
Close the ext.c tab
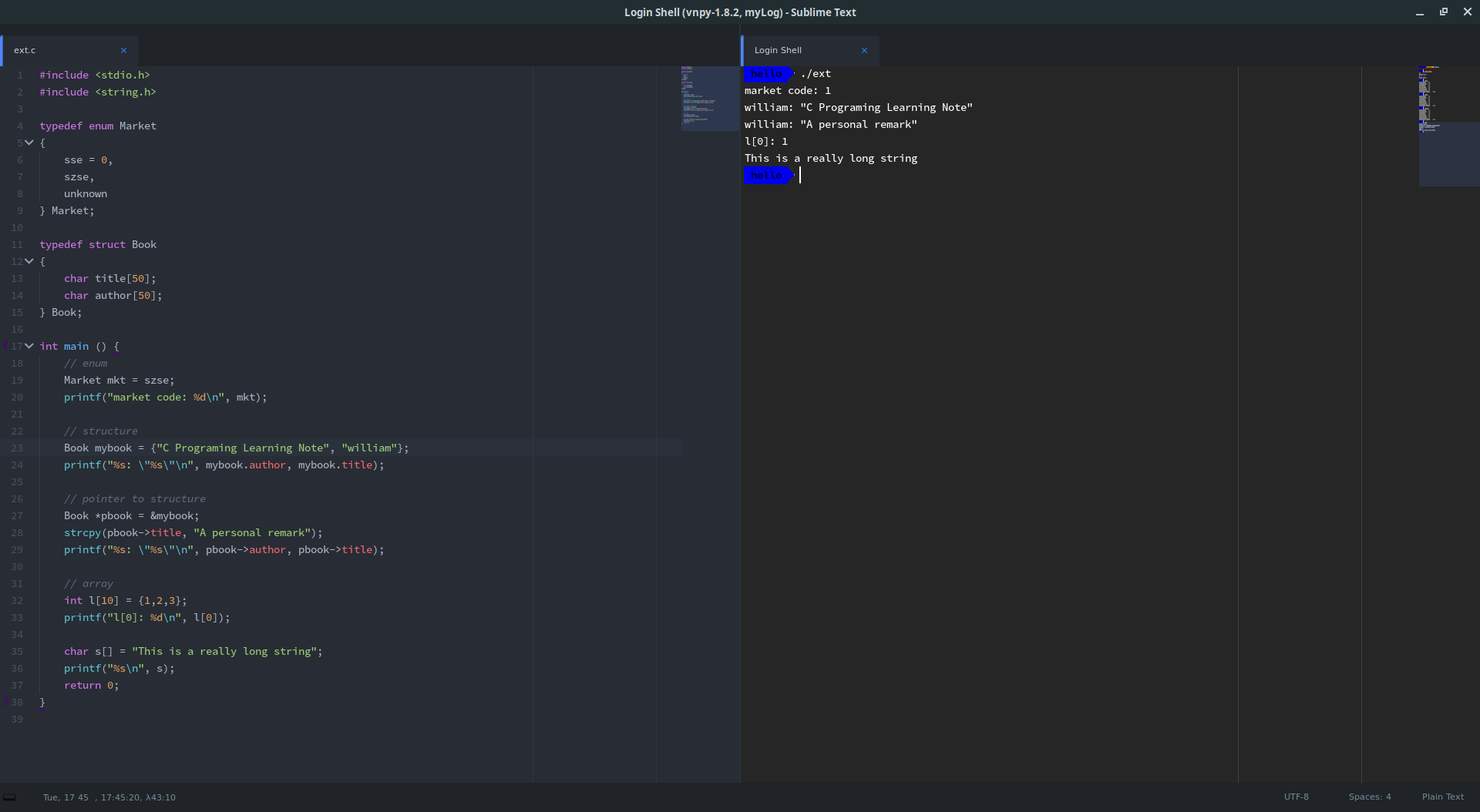pyautogui.click(x=123, y=50)
